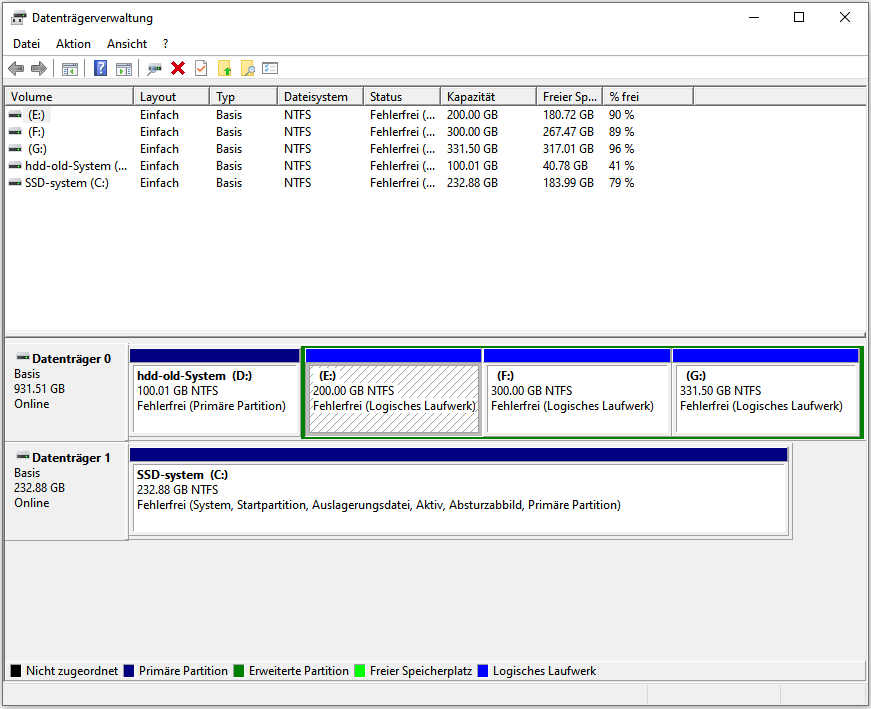Click the 96 % free cell
871x709 pixels.
[622, 149]
